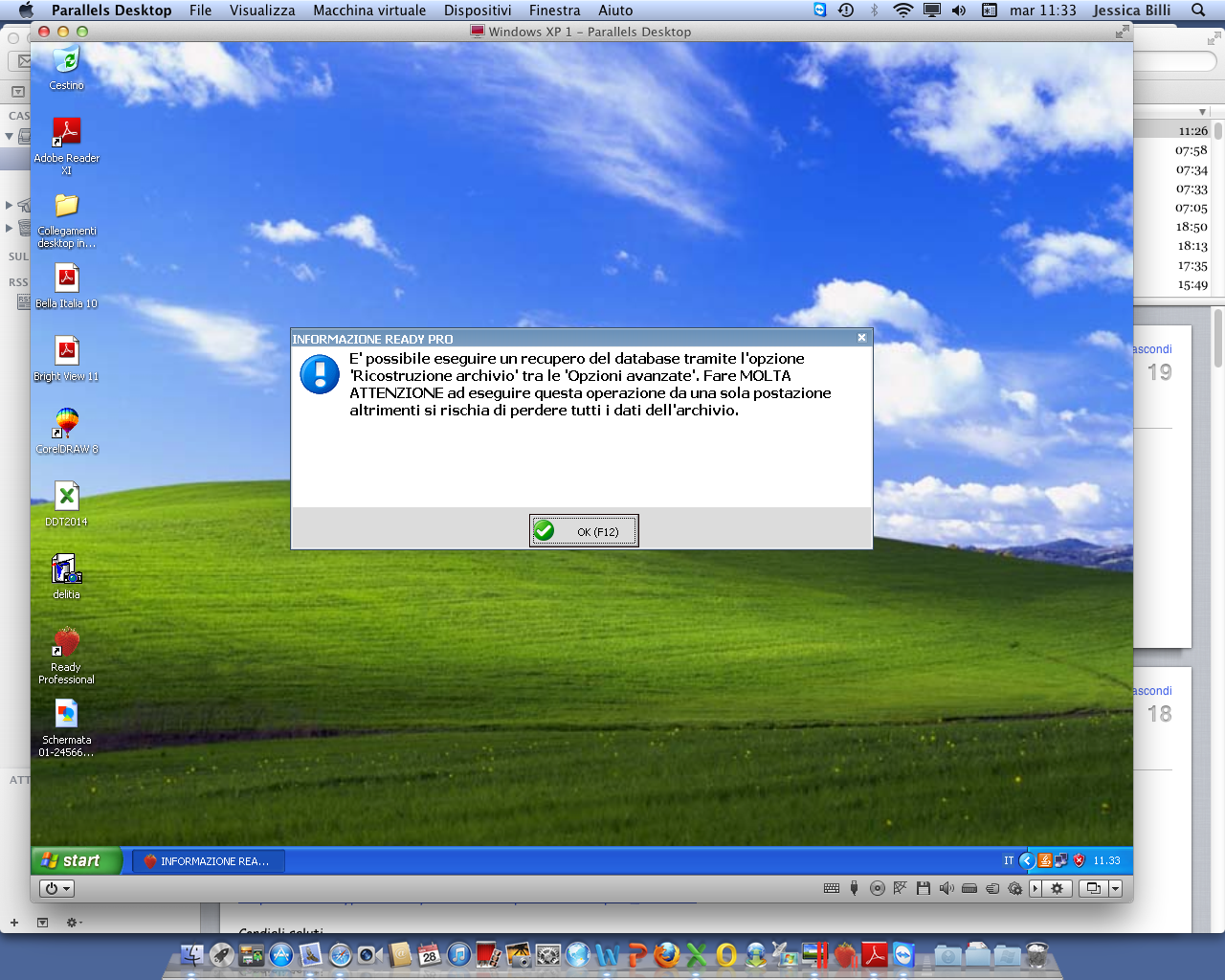
Task: Open Finder from the Dock
Action: click(x=192, y=954)
